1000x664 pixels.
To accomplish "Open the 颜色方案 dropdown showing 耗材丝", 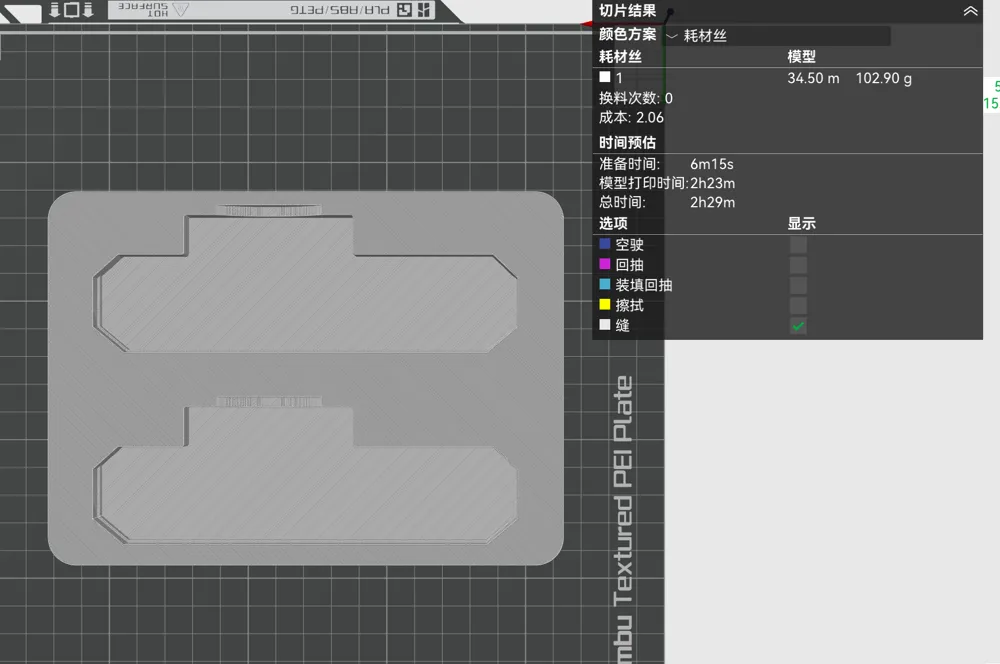I will [x=777, y=36].
